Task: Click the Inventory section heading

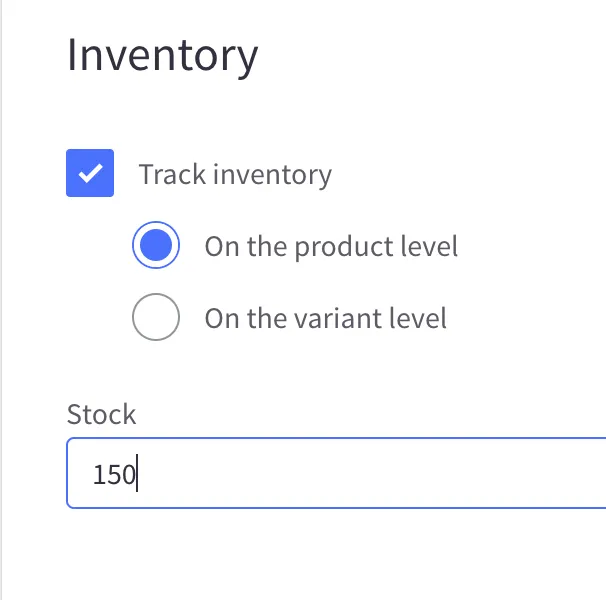Action: click(162, 55)
